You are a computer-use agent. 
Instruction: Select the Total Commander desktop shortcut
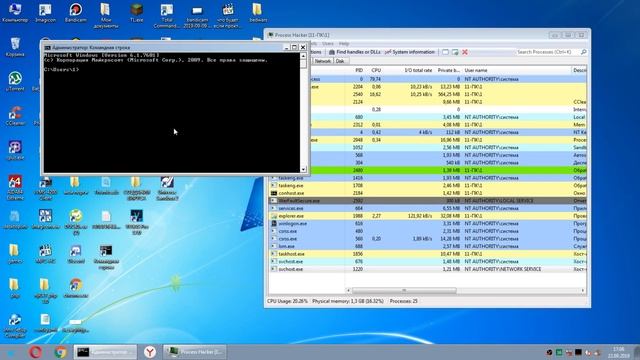point(167,15)
